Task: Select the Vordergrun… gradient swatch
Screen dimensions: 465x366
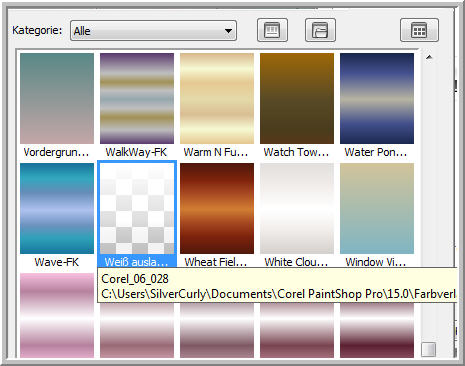Action: (57, 98)
